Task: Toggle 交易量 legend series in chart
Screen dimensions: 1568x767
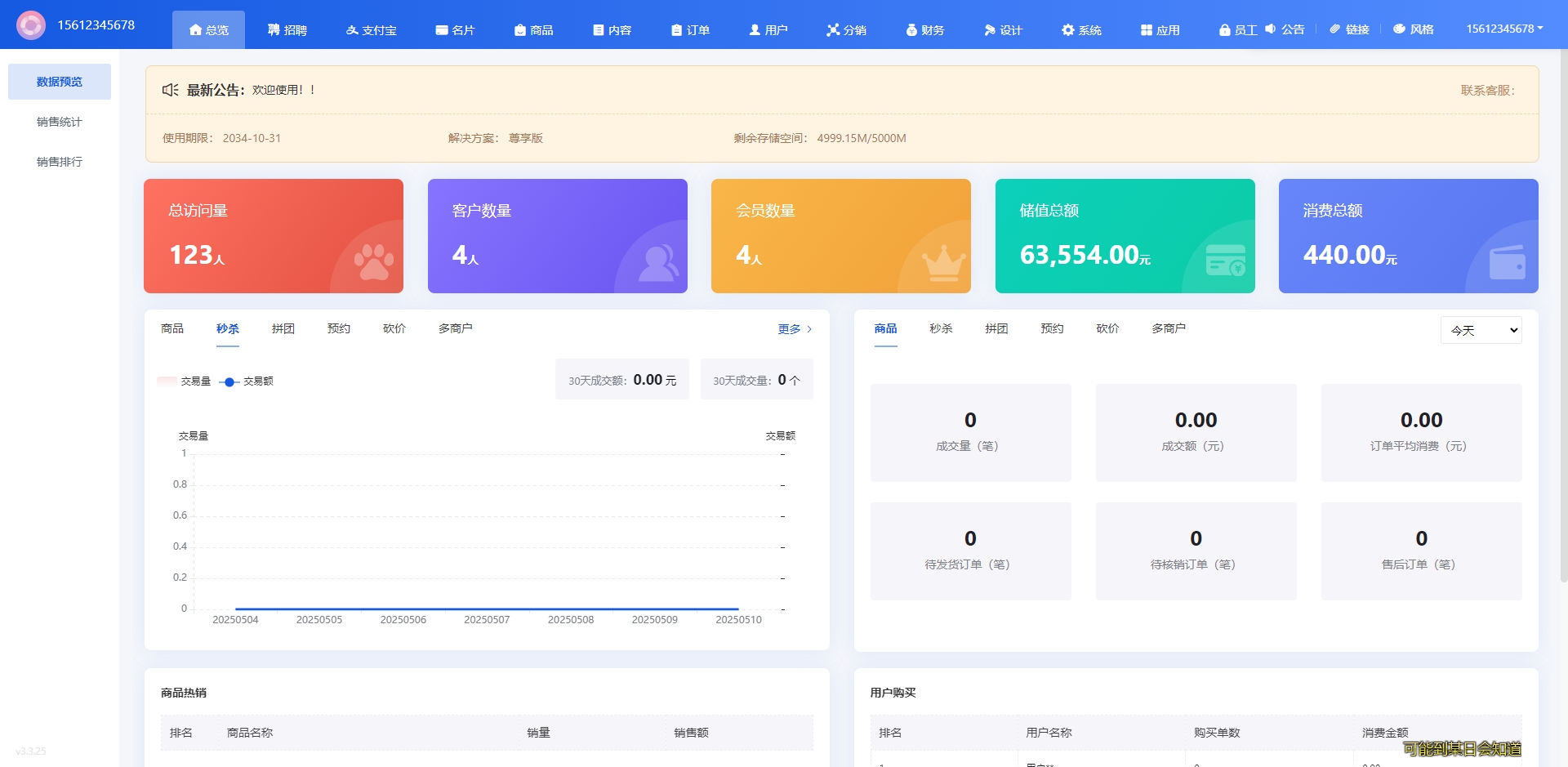Action: (185, 381)
